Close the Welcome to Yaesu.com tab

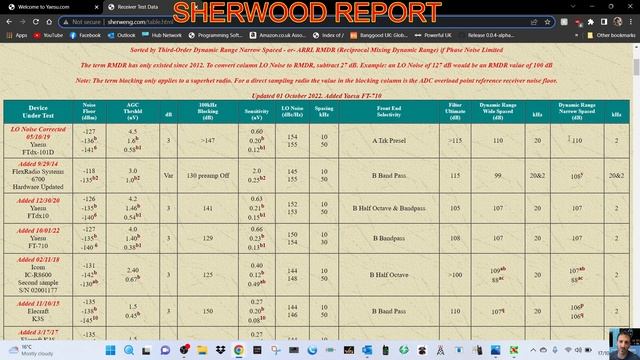(96, 7)
